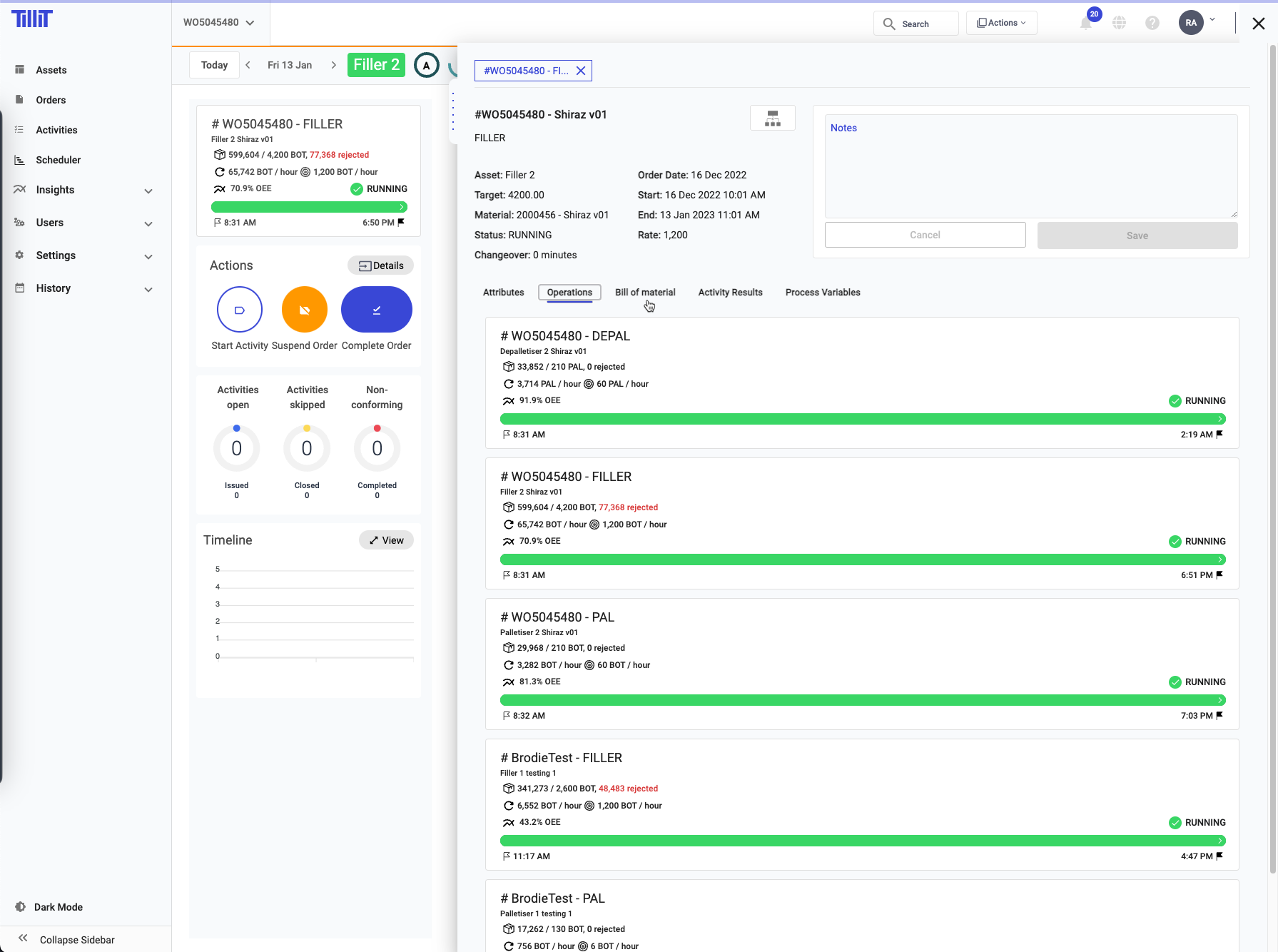Click the shift A circle badge
1278x952 pixels.
(426, 65)
